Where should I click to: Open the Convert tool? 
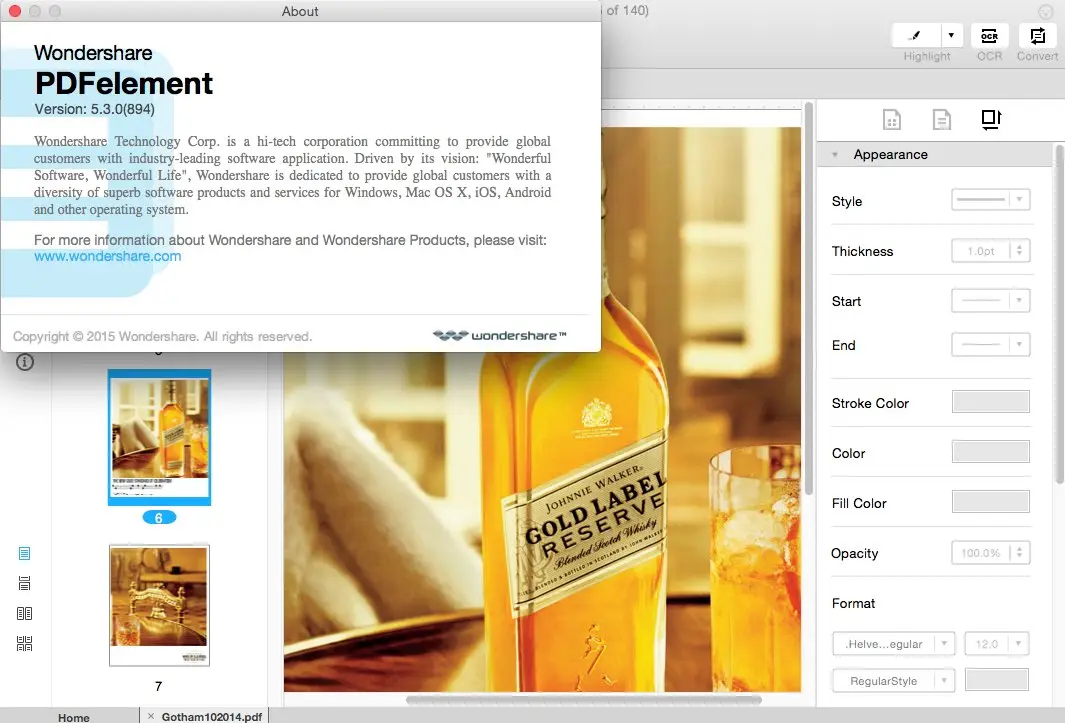click(1037, 35)
